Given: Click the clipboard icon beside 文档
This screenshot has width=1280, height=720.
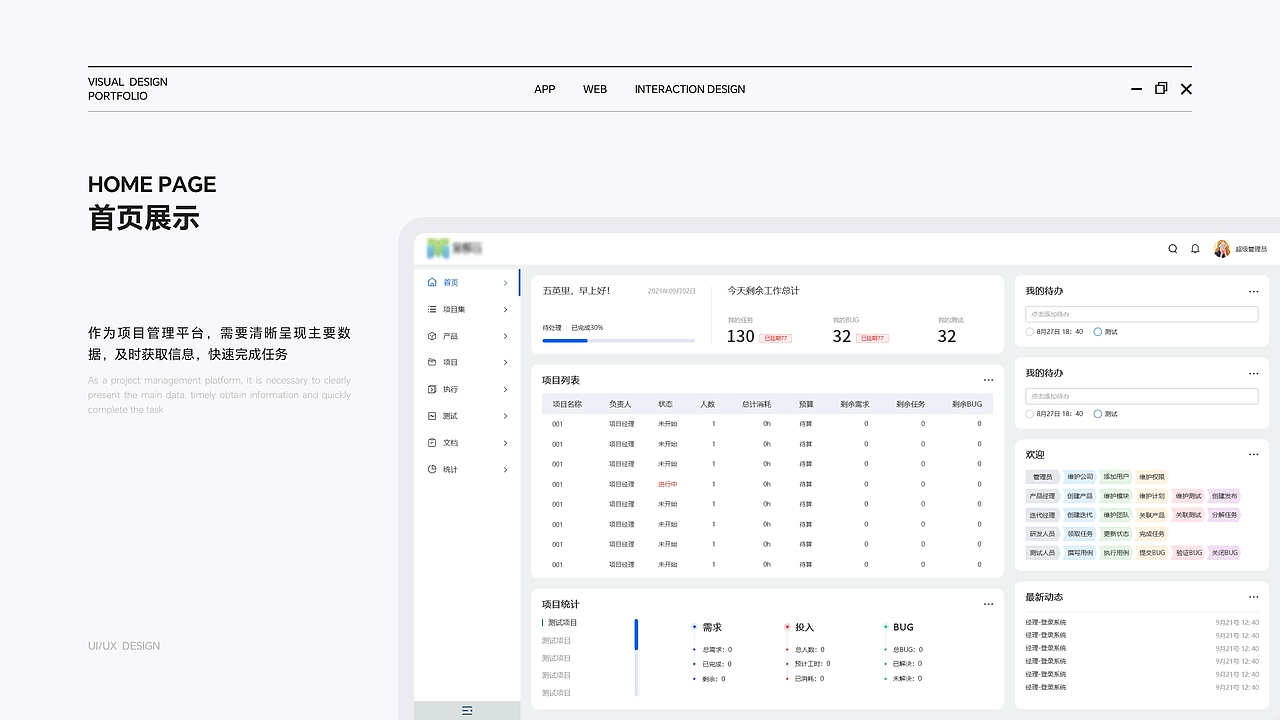Looking at the screenshot, I should [432, 442].
